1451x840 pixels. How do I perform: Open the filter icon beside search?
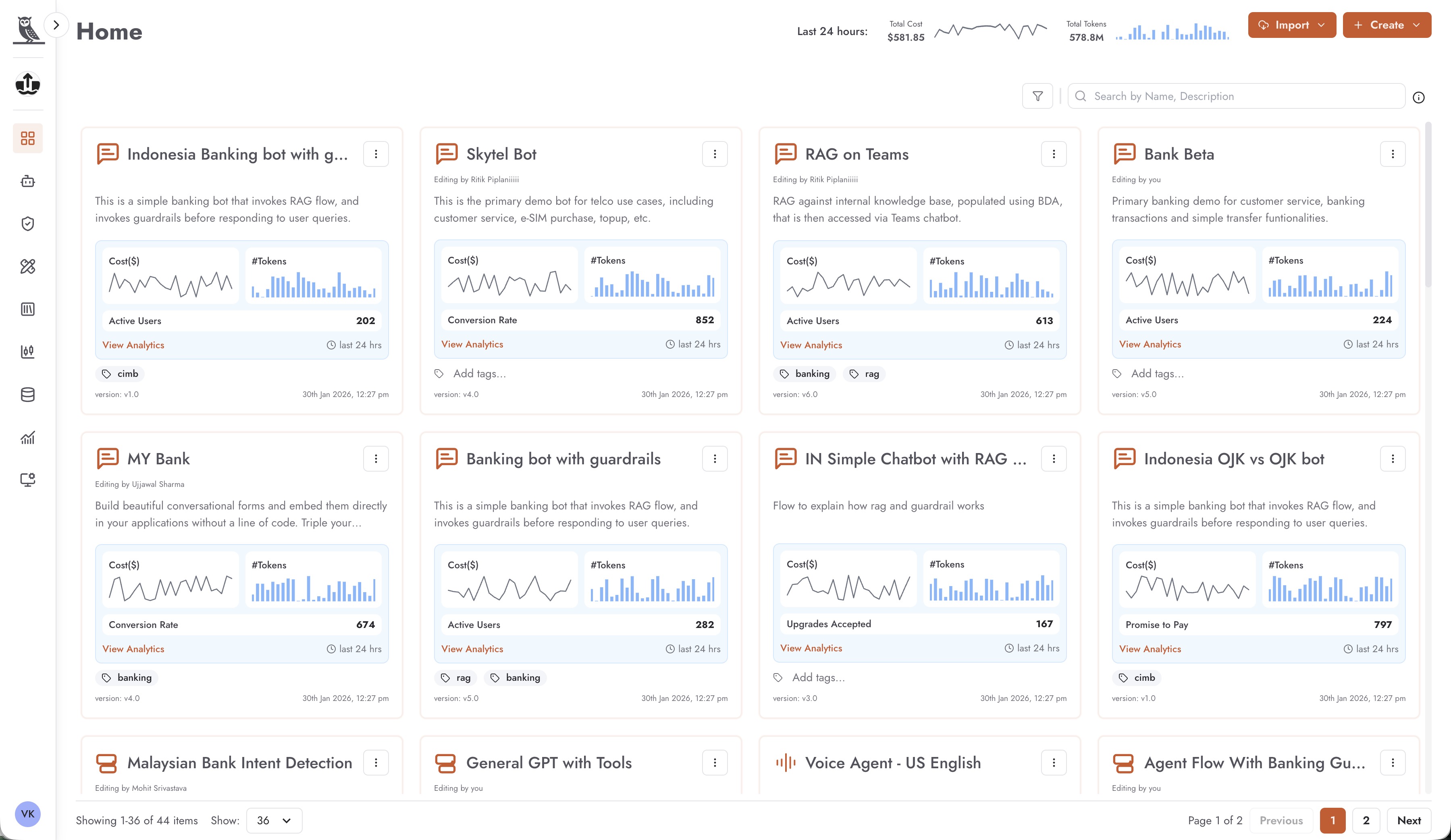[x=1037, y=96]
